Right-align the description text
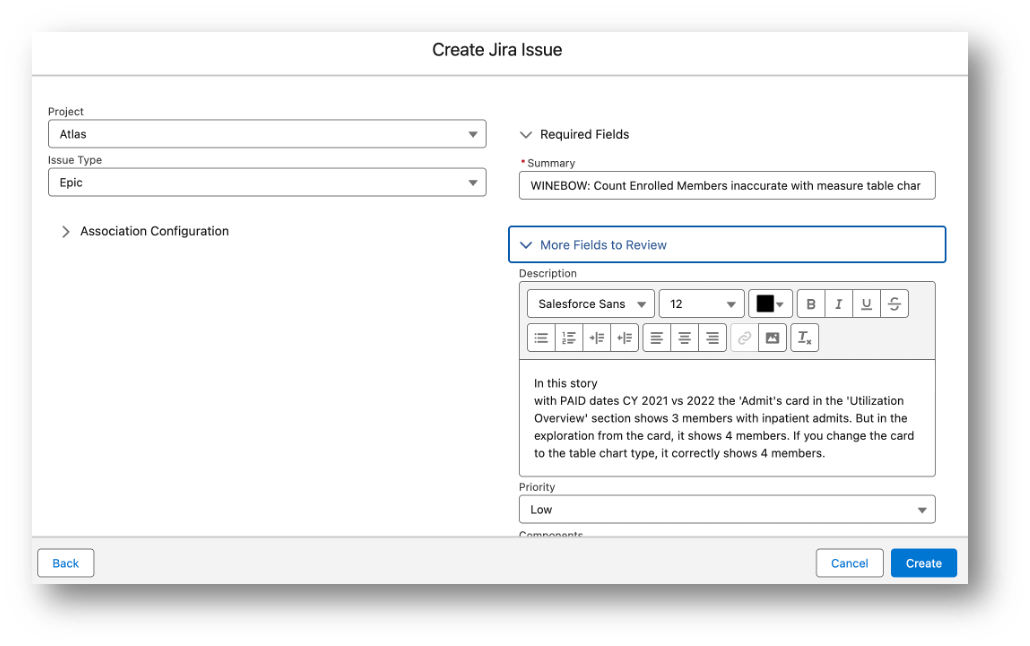1030x646 pixels. (712, 338)
